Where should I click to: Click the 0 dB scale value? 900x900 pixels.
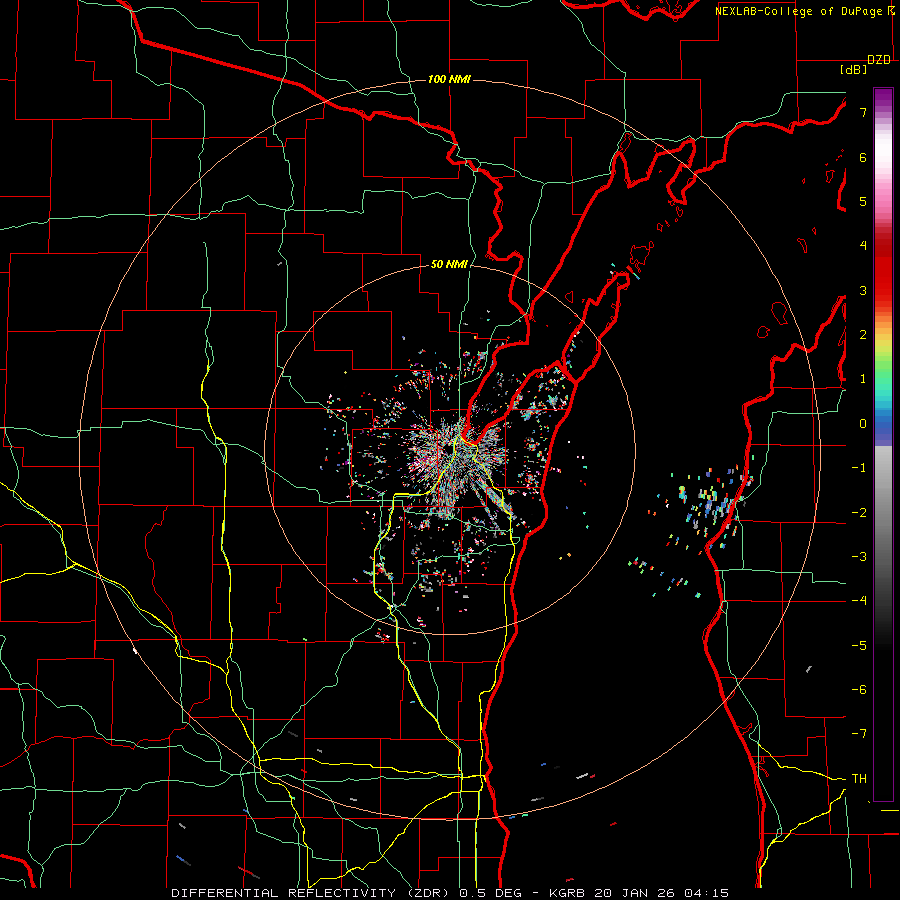[863, 424]
